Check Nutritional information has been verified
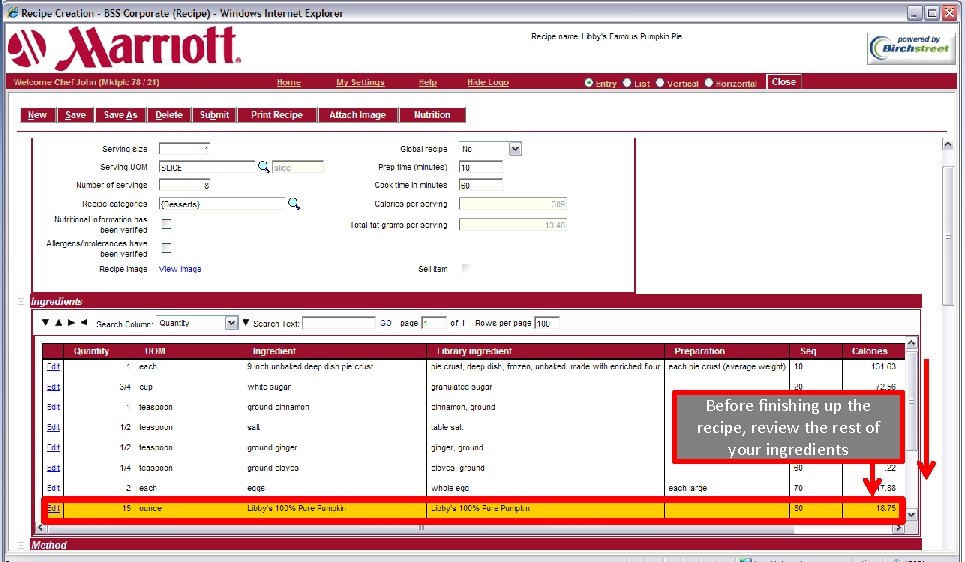The height and width of the screenshot is (562, 965). [166, 223]
